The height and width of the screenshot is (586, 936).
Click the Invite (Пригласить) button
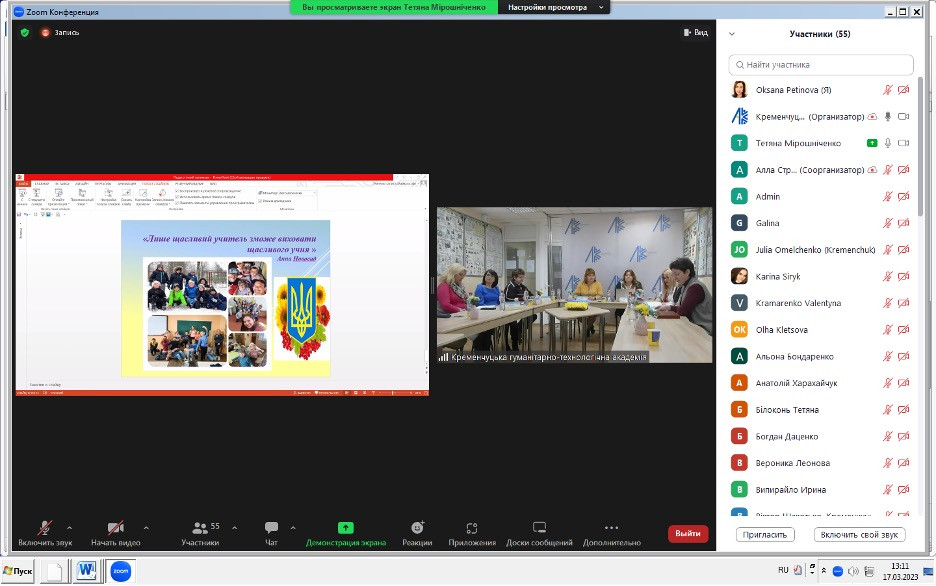pyautogui.click(x=765, y=534)
